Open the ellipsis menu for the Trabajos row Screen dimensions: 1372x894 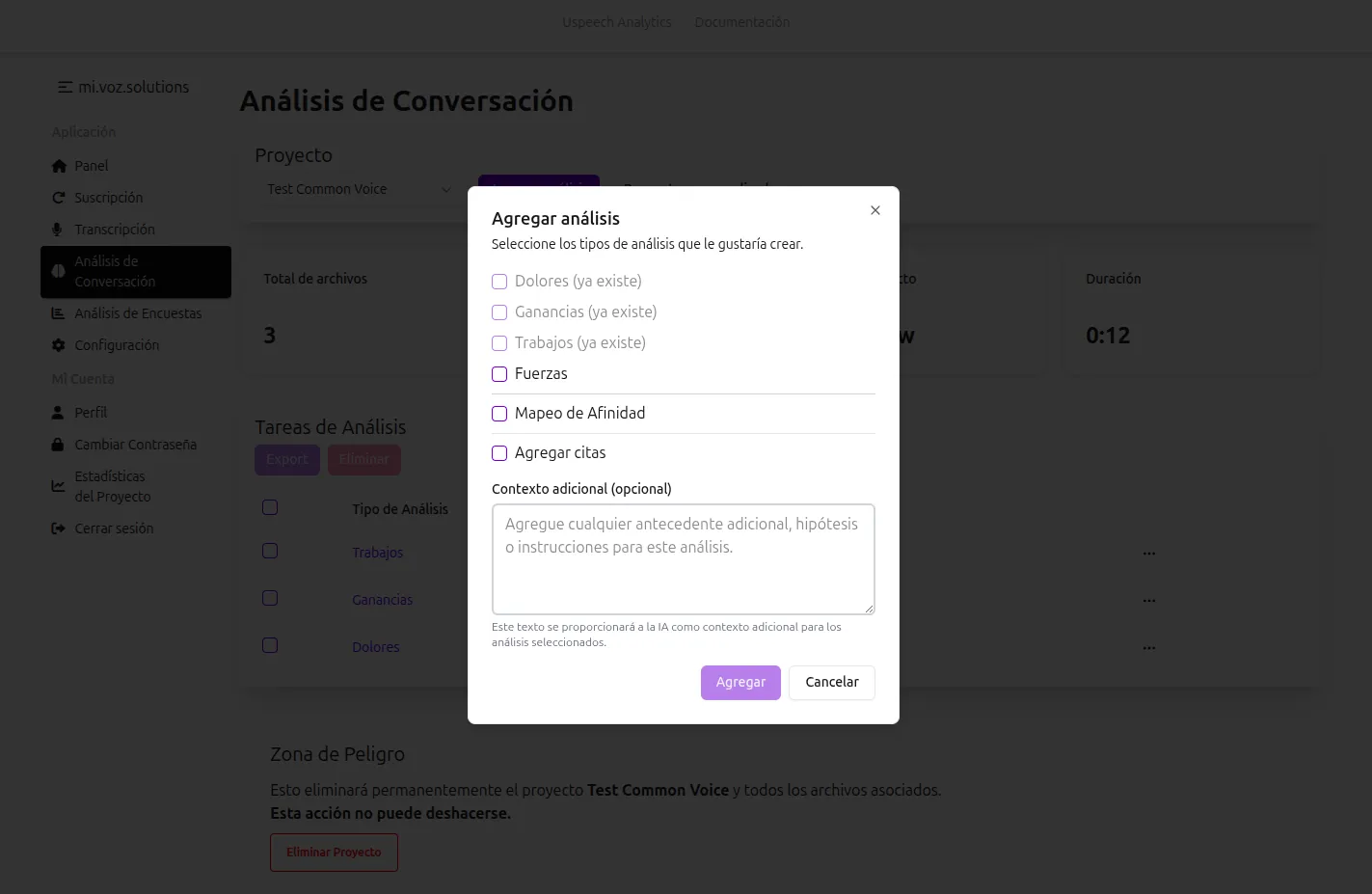[x=1148, y=552]
